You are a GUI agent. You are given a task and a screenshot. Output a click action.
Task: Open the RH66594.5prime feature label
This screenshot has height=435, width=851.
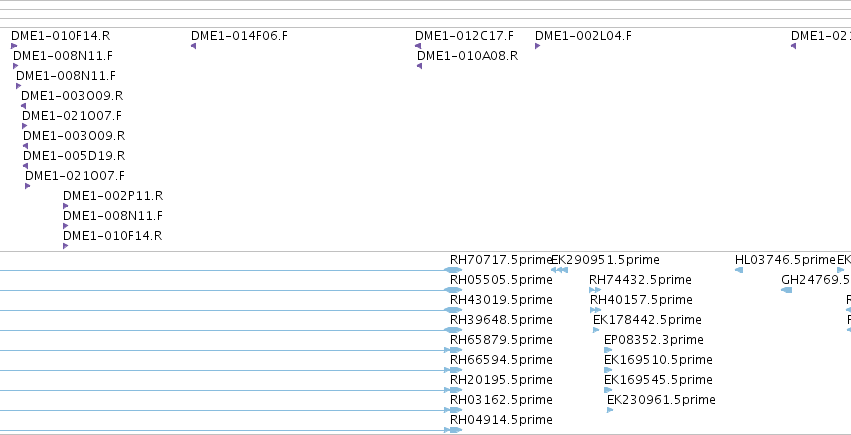[x=501, y=360]
